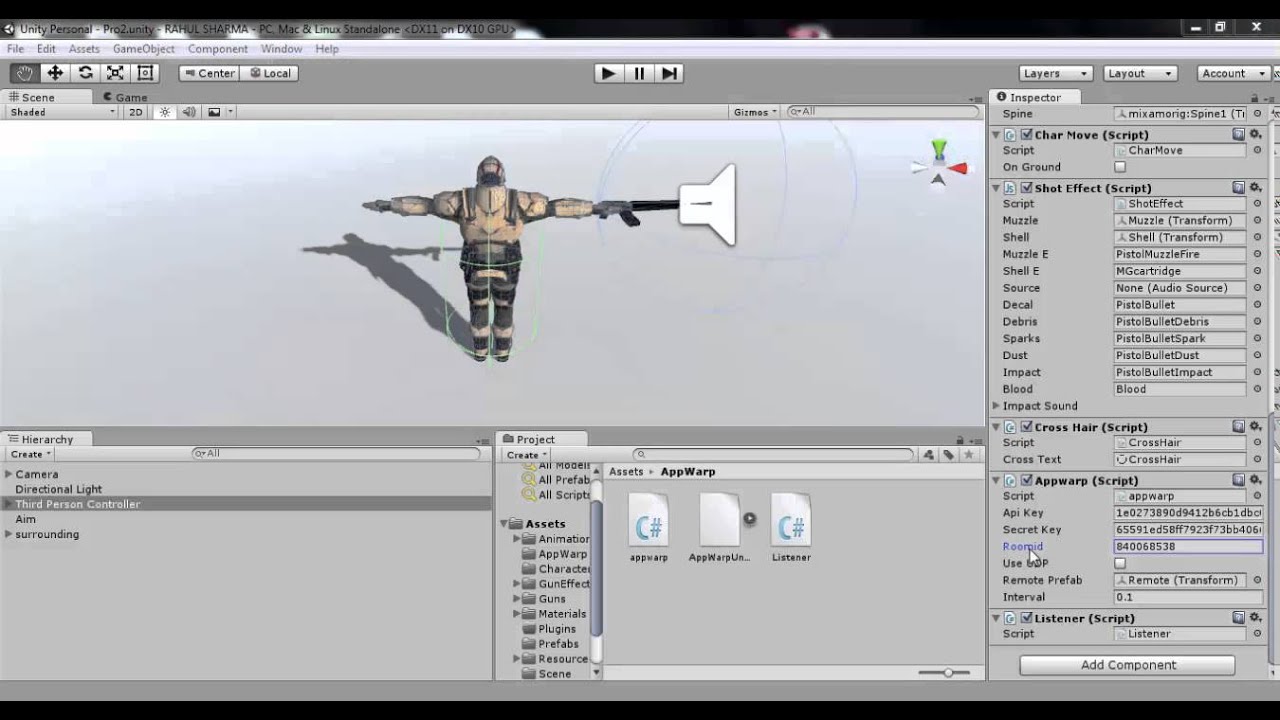Screen dimensions: 1280x720
Task: Disable the Char Move script component
Action: point(1026,134)
